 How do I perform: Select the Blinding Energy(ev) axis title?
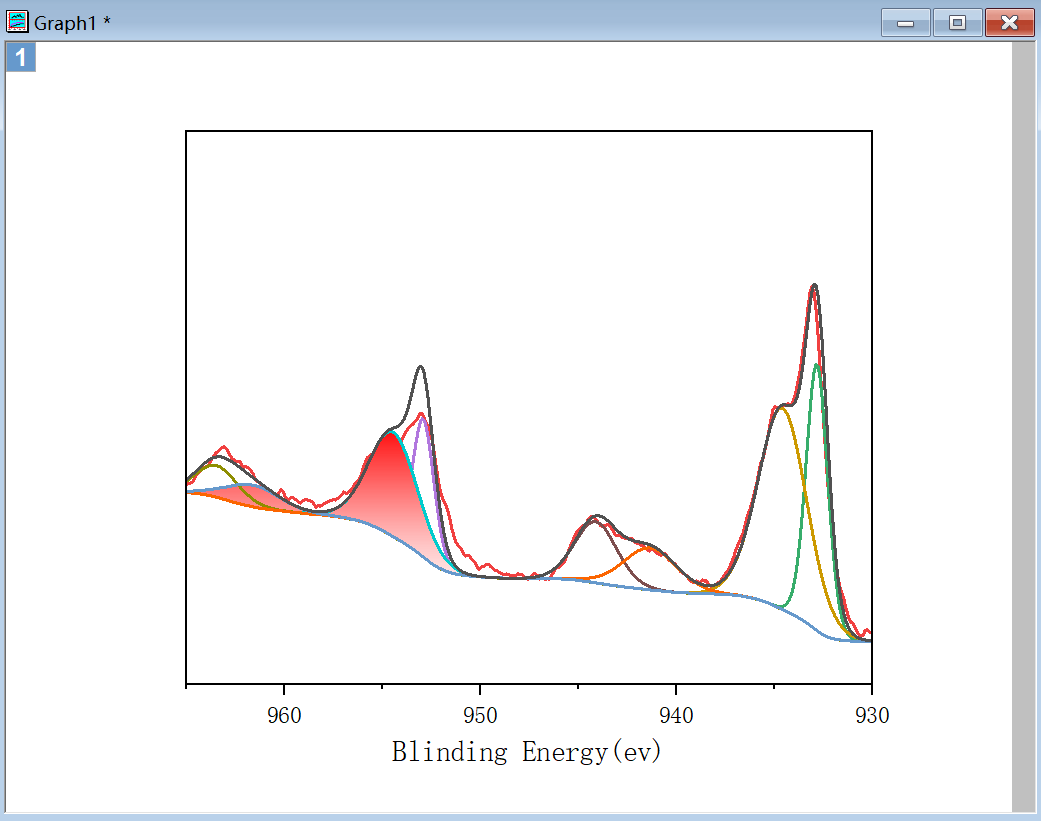click(527, 752)
